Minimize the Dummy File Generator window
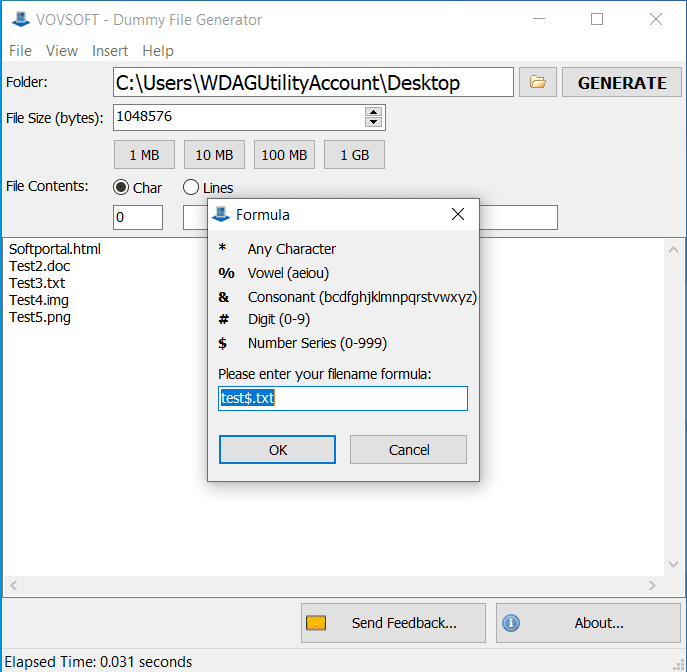The width and height of the screenshot is (687, 672). coord(539,19)
